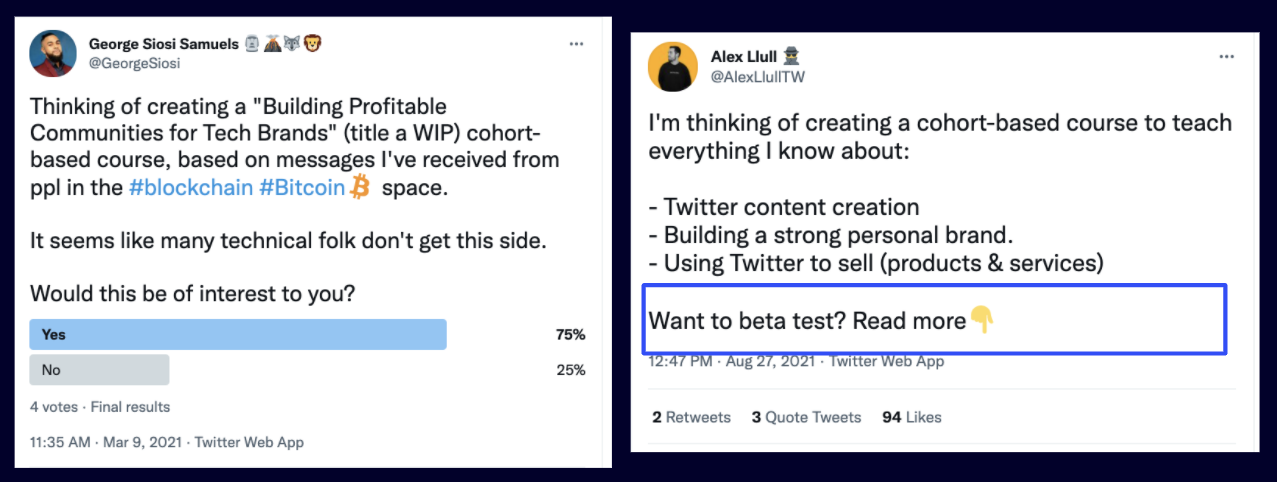Open George Siosi Samuels display name
The width and height of the screenshot is (1277, 482).
click(x=162, y=44)
